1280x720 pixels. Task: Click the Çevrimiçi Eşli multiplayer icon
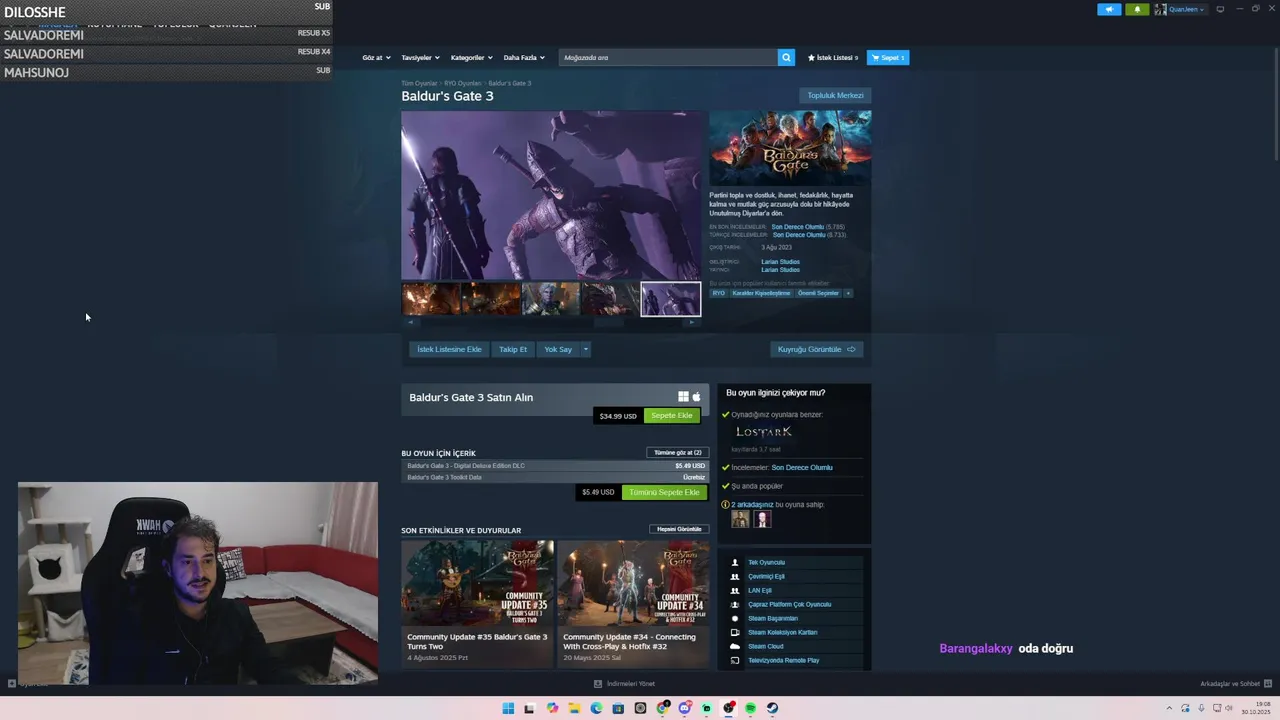[735, 576]
